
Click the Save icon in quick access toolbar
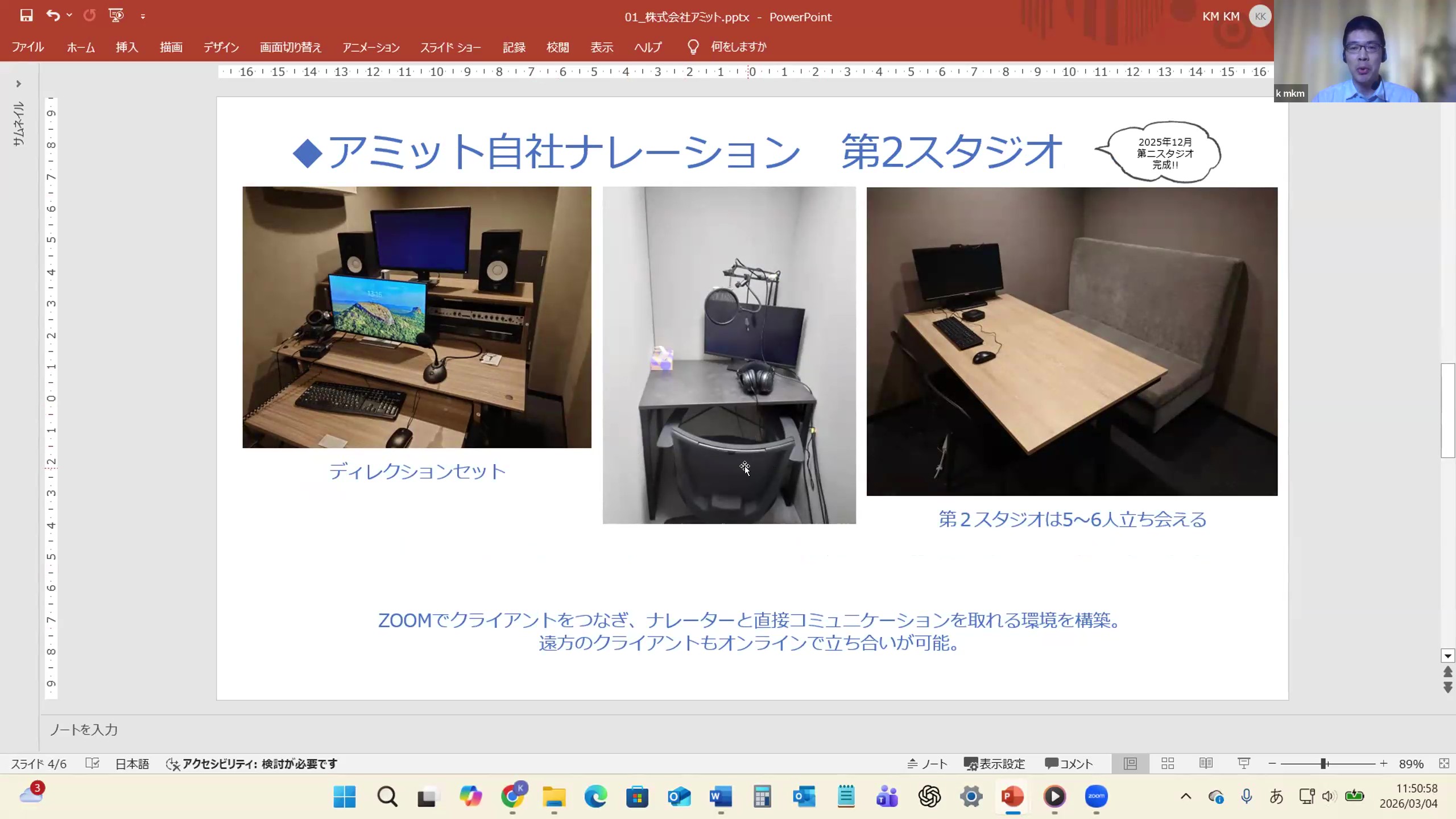pos(26,15)
